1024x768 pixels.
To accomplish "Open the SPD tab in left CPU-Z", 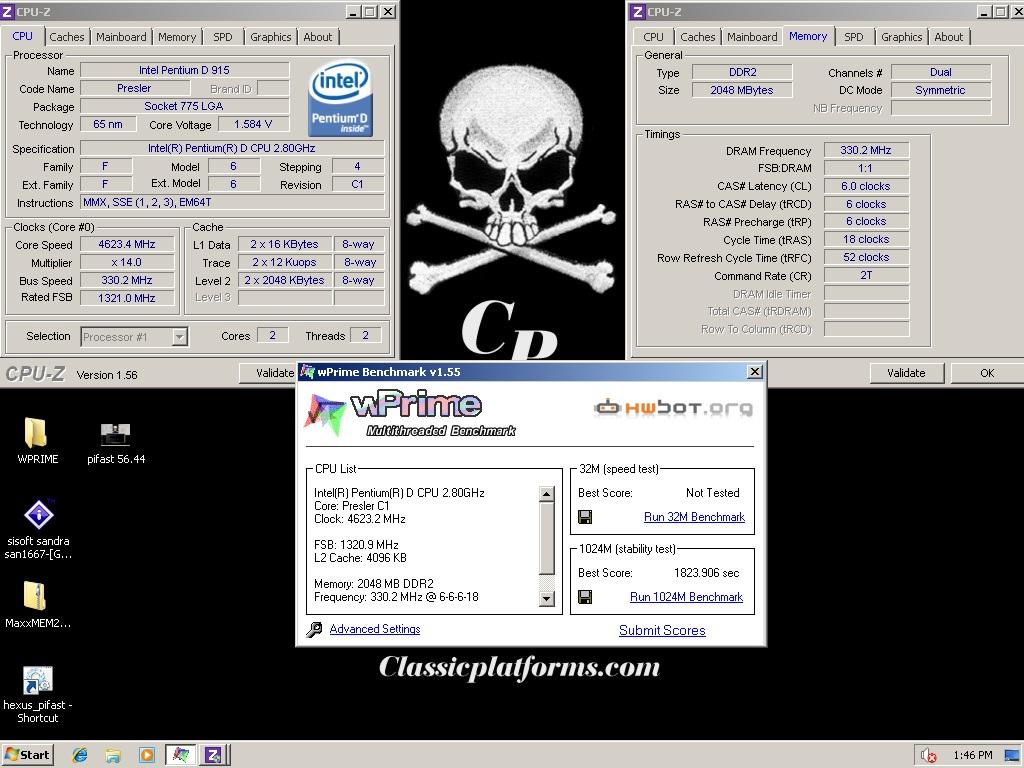I will tap(223, 37).
